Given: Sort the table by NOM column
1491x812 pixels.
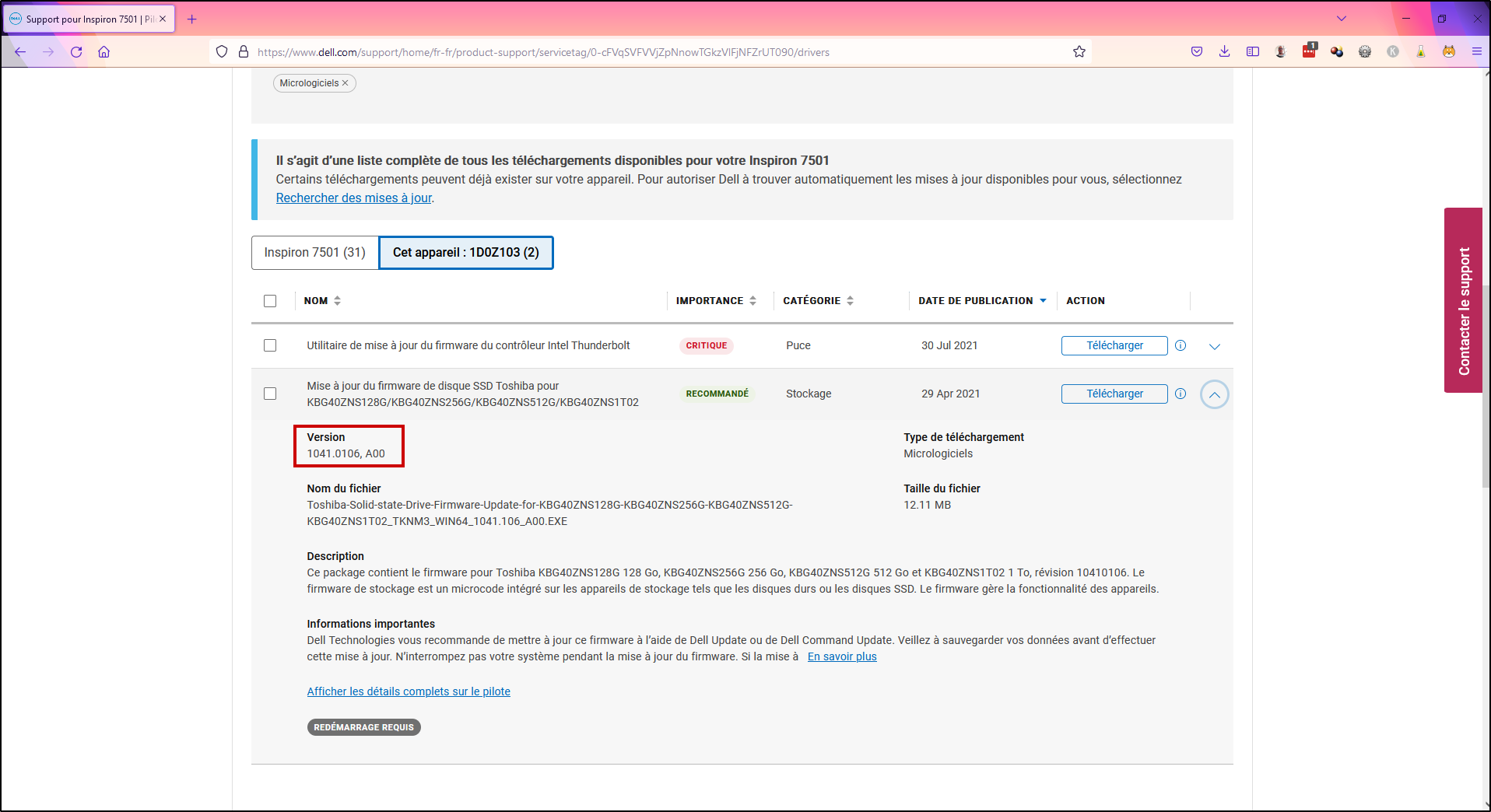Looking at the screenshot, I should pos(322,301).
